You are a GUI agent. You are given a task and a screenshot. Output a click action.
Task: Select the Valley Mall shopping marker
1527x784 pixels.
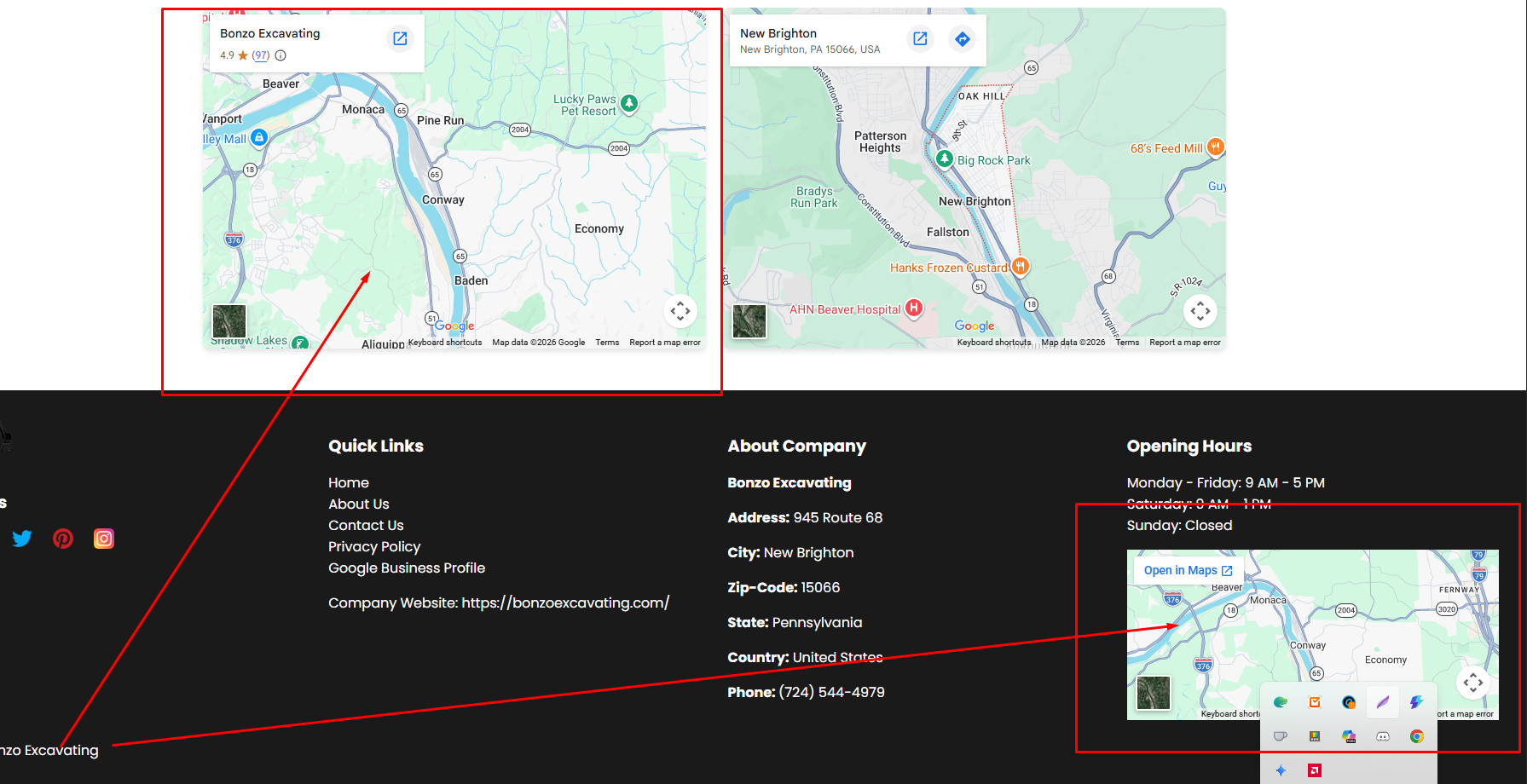pos(259,137)
